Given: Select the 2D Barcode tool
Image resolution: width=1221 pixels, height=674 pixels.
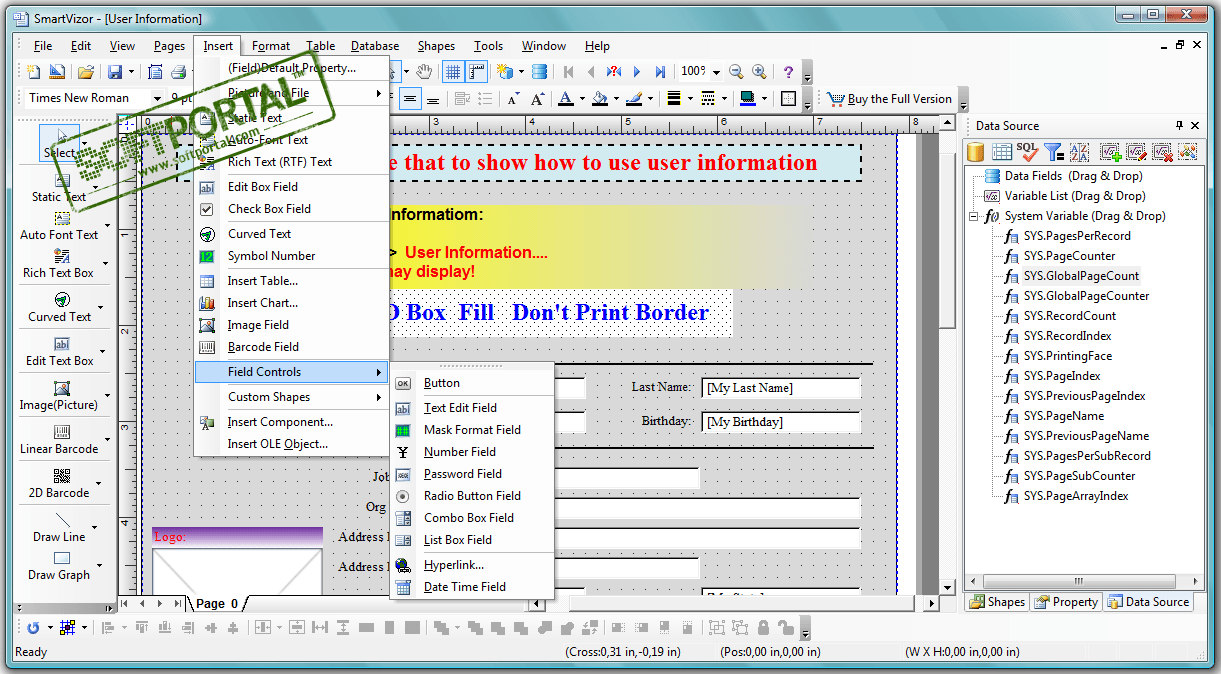Looking at the screenshot, I should point(59,483).
